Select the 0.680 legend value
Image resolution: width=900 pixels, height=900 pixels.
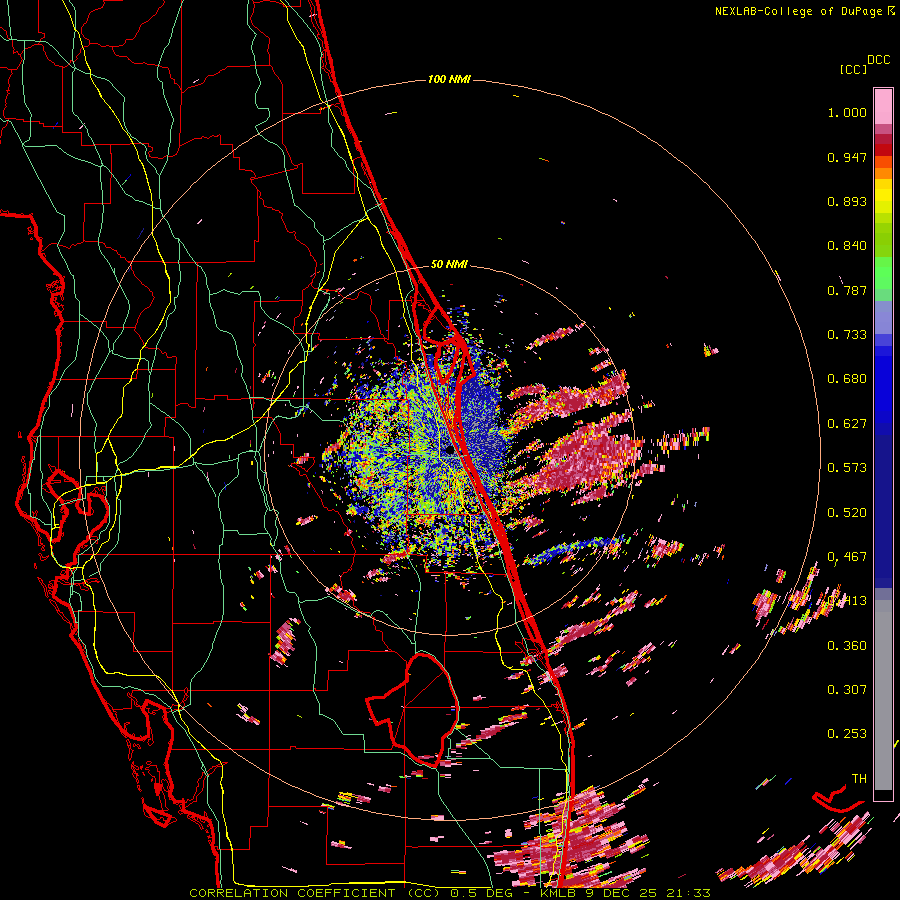click(847, 379)
